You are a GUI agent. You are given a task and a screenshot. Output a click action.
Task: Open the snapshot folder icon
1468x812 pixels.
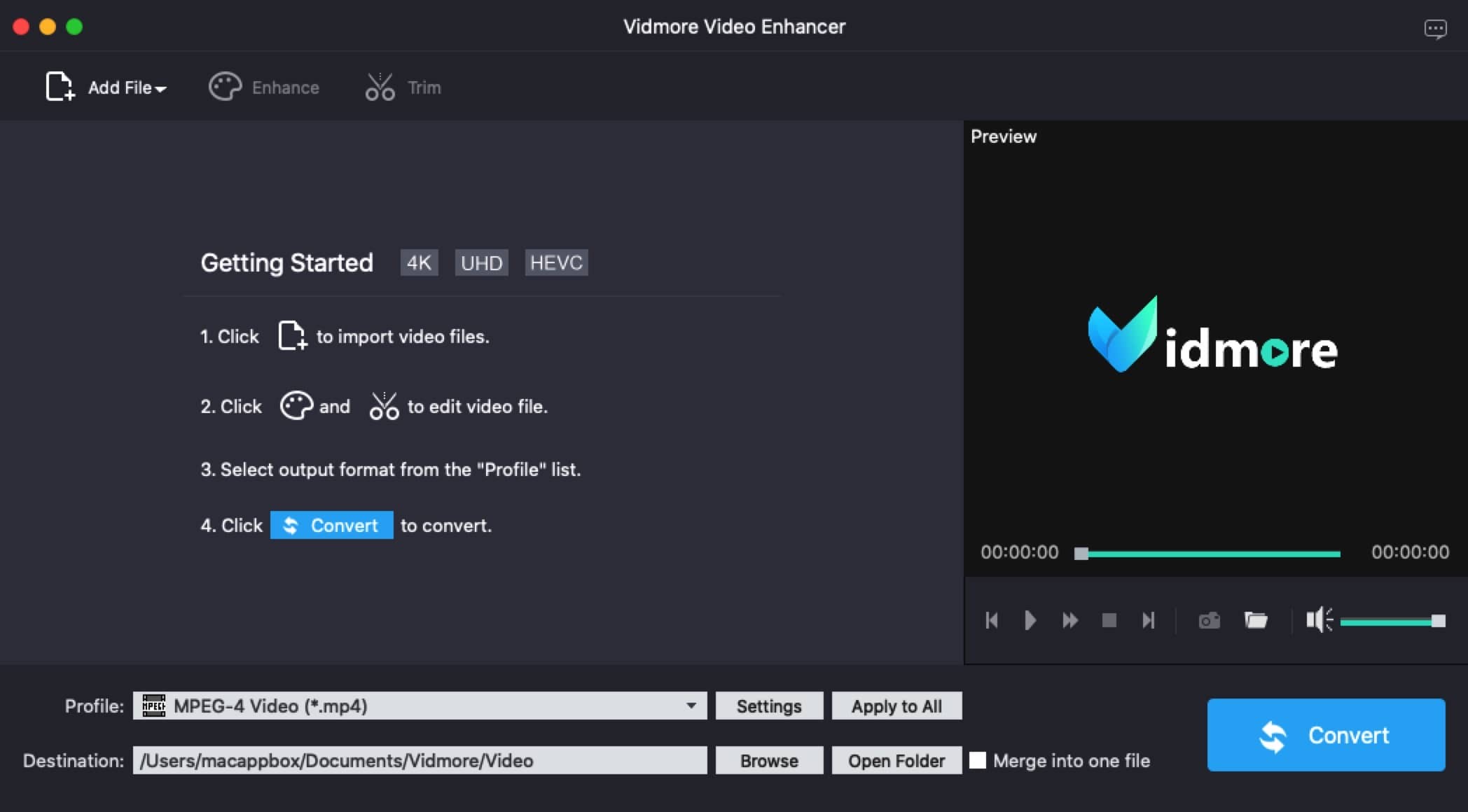tap(1256, 620)
